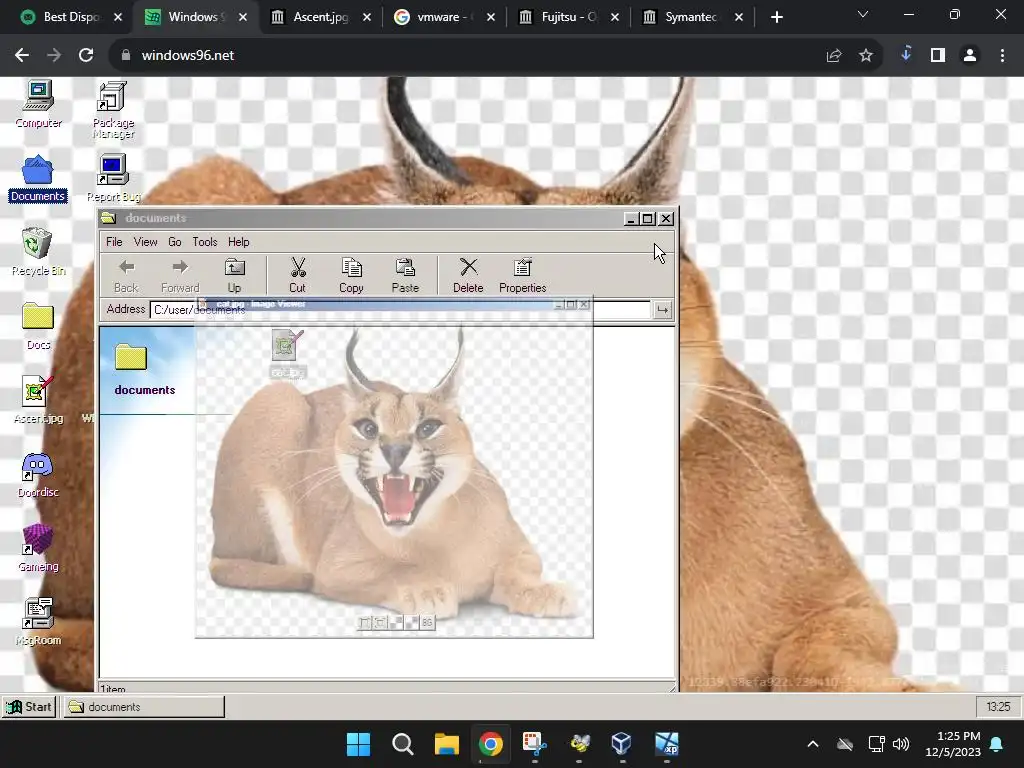This screenshot has width=1024, height=768.
Task: Open the Computer desktop icon
Action: [38, 104]
